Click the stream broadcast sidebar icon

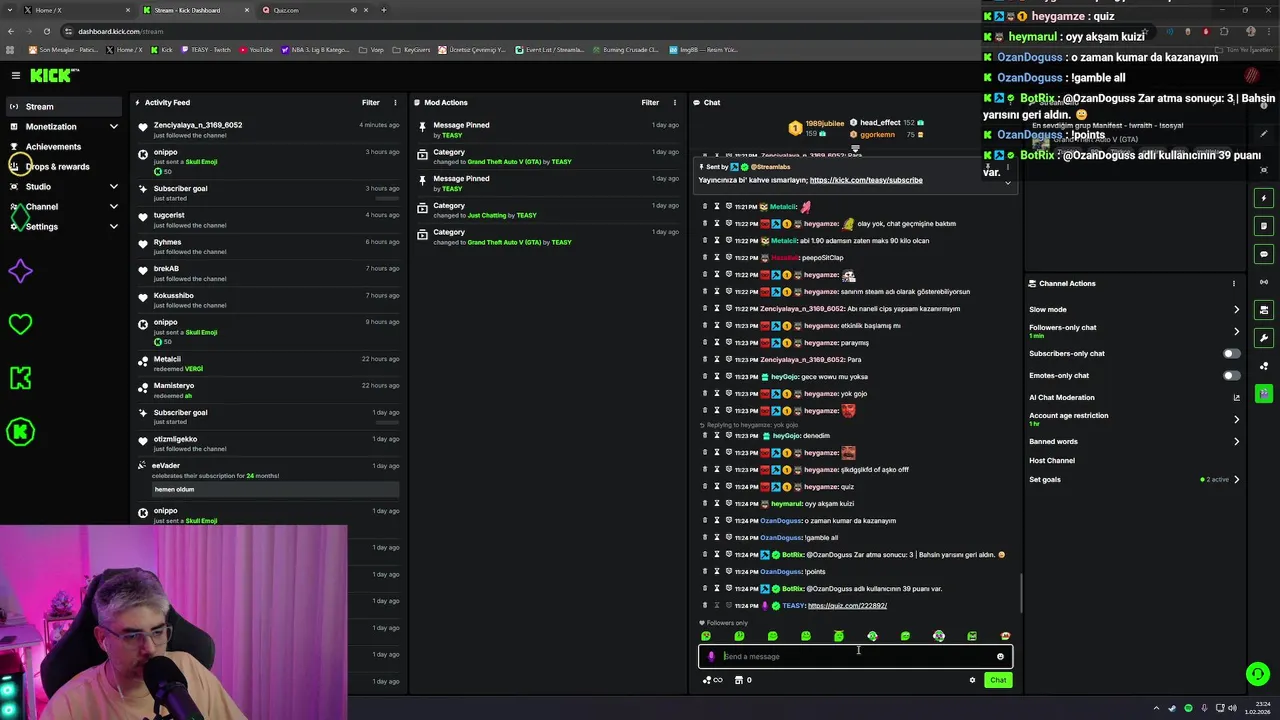pyautogui.click(x=1264, y=282)
